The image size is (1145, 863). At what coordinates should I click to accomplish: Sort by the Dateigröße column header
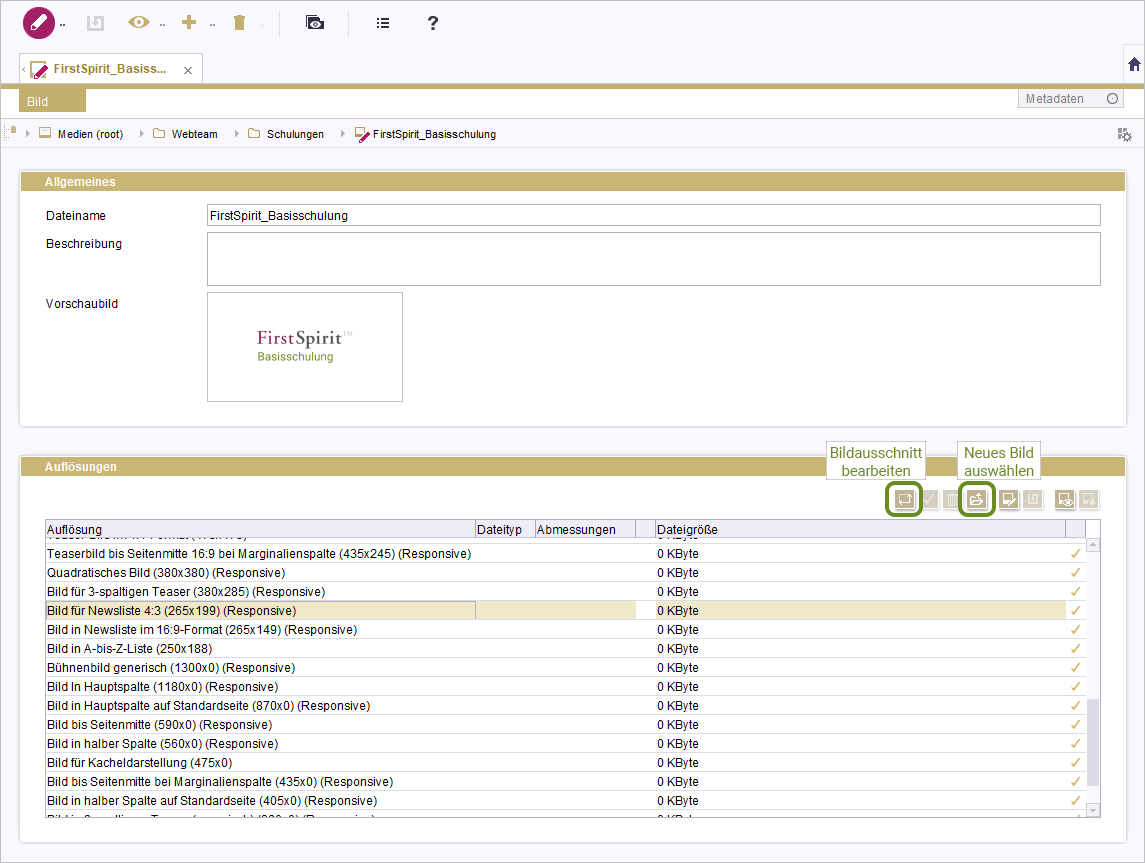click(860, 529)
